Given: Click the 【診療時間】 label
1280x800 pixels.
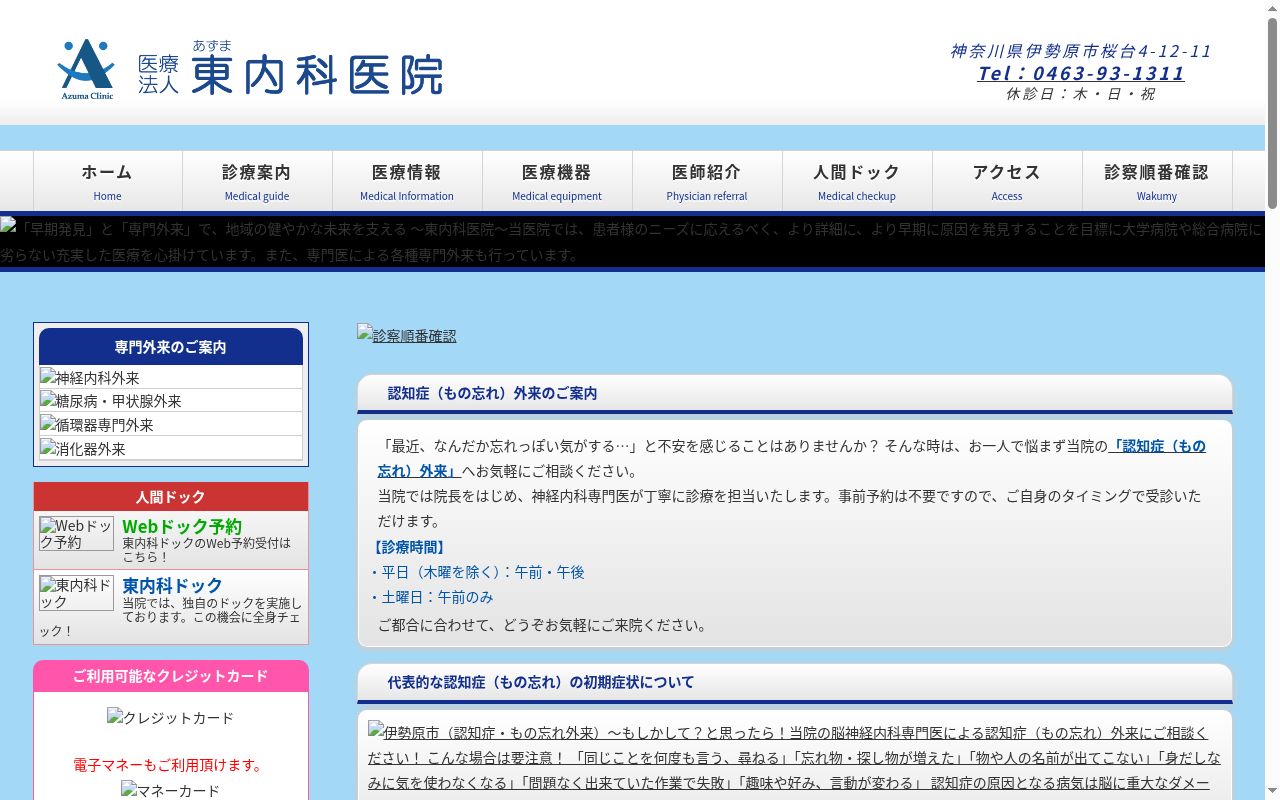Looking at the screenshot, I should (x=409, y=547).
